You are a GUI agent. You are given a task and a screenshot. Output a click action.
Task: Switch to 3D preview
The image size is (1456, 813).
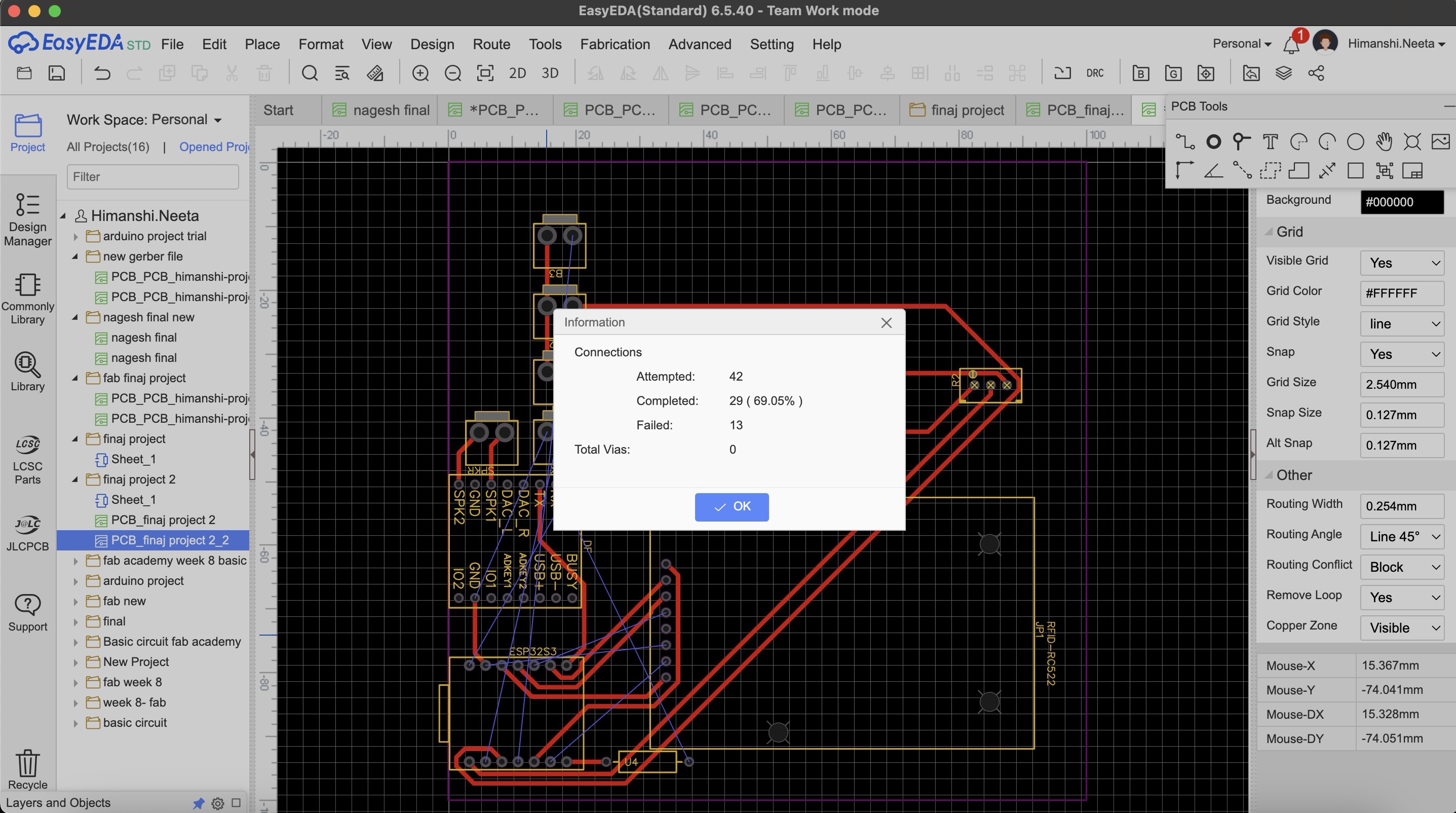click(x=550, y=73)
